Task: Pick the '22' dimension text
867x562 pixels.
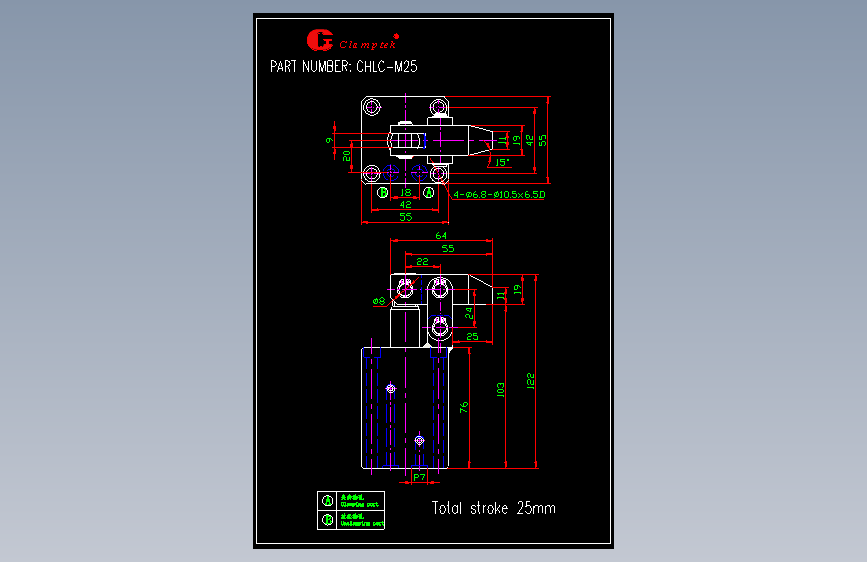Action: 422,261
